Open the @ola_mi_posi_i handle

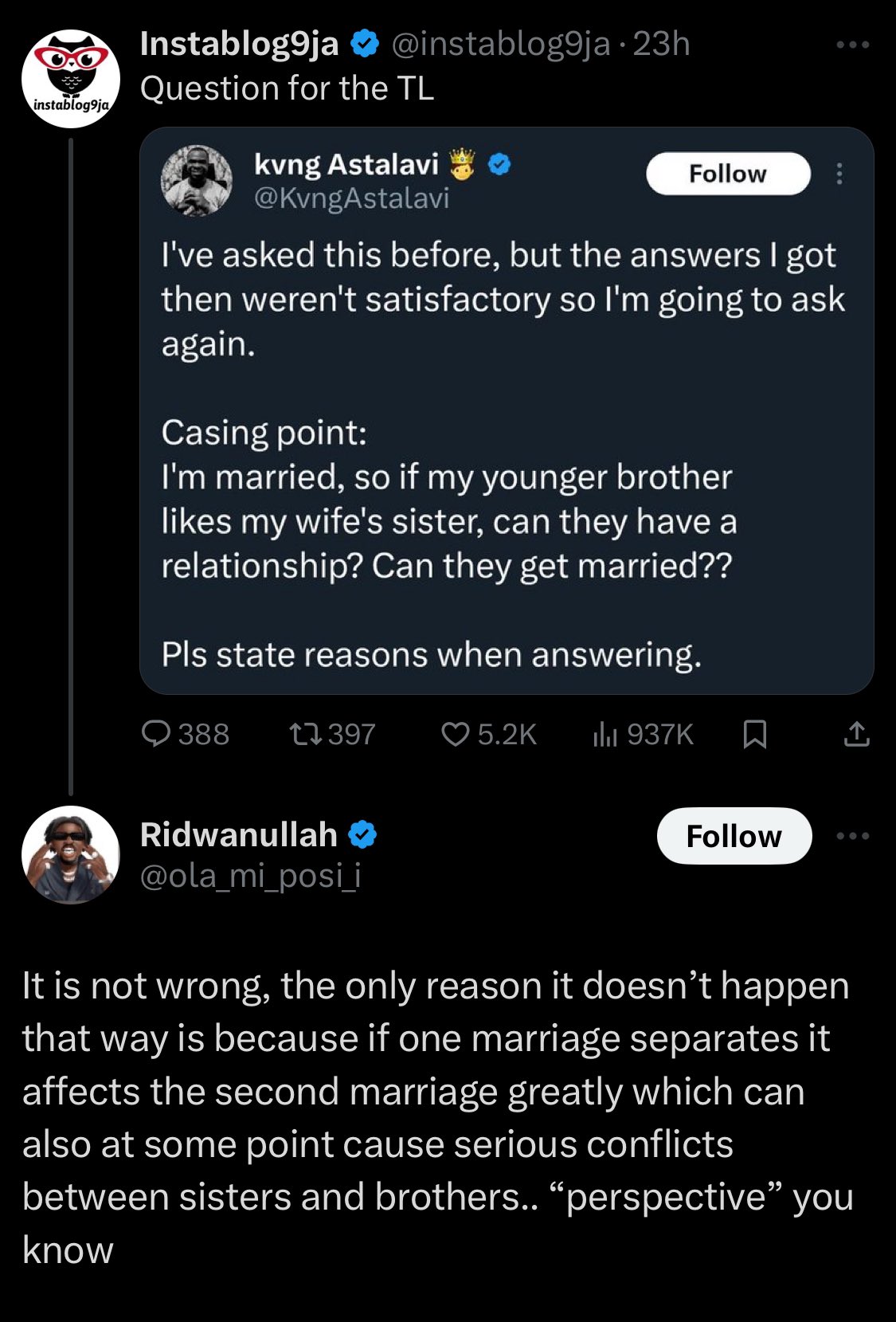251,875
